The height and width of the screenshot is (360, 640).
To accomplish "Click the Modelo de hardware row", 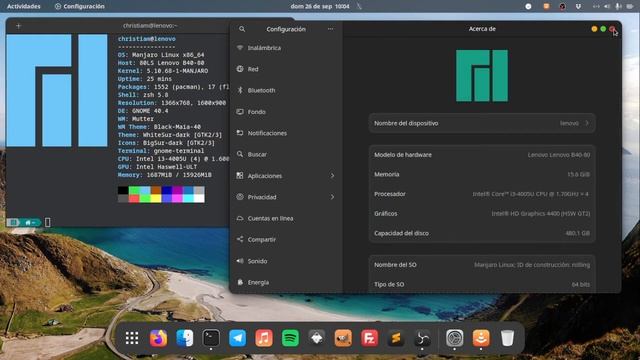I will click(x=482, y=155).
